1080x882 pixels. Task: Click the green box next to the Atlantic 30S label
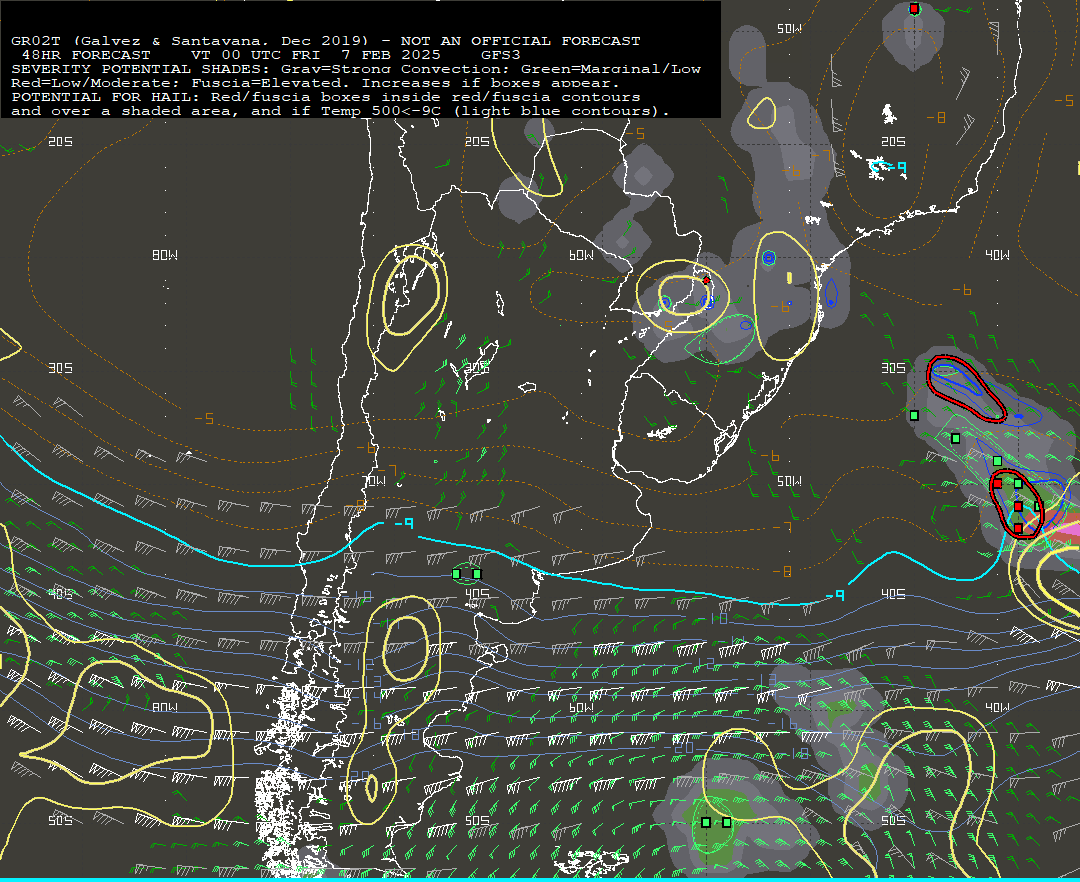914,415
